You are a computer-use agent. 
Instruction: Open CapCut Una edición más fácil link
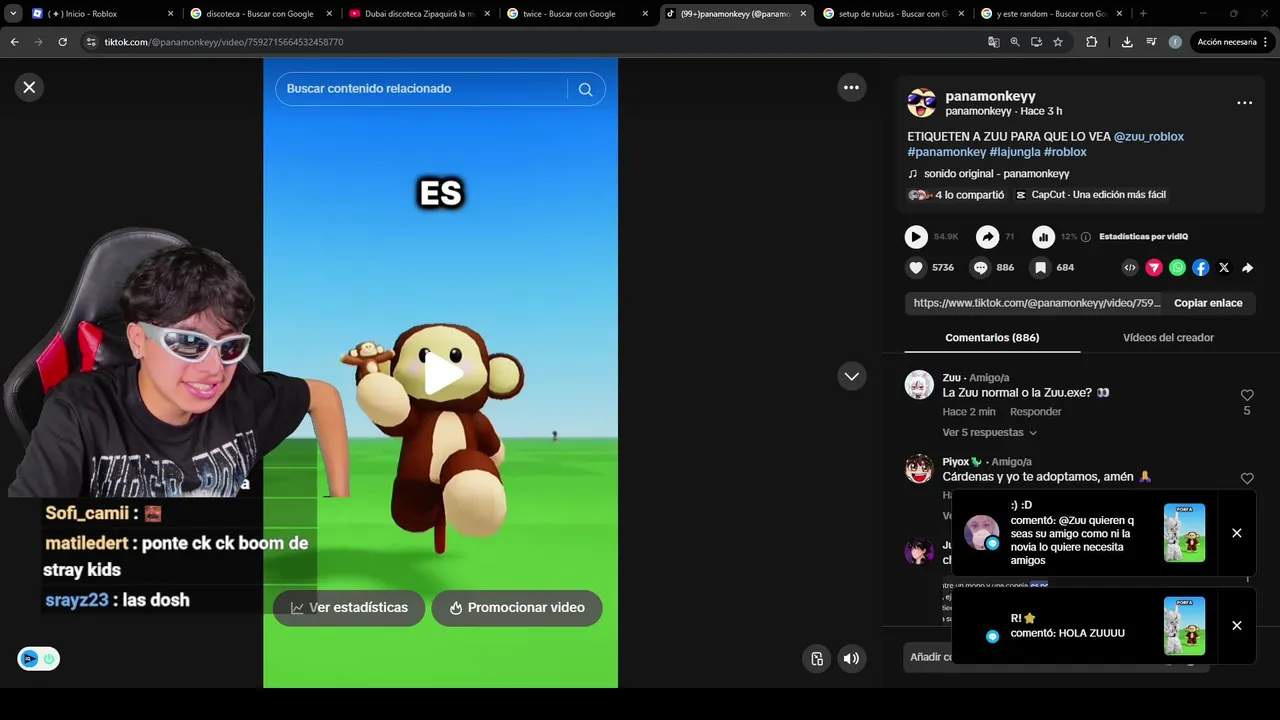coord(1090,195)
